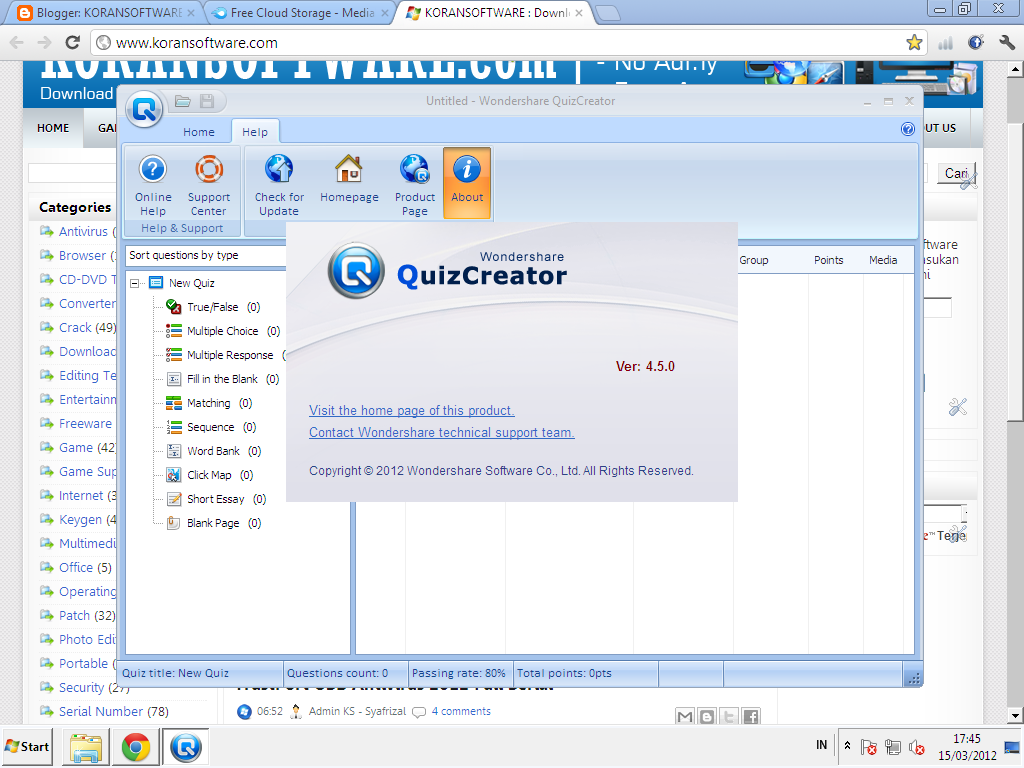Open HOME in website navigation

click(53, 128)
